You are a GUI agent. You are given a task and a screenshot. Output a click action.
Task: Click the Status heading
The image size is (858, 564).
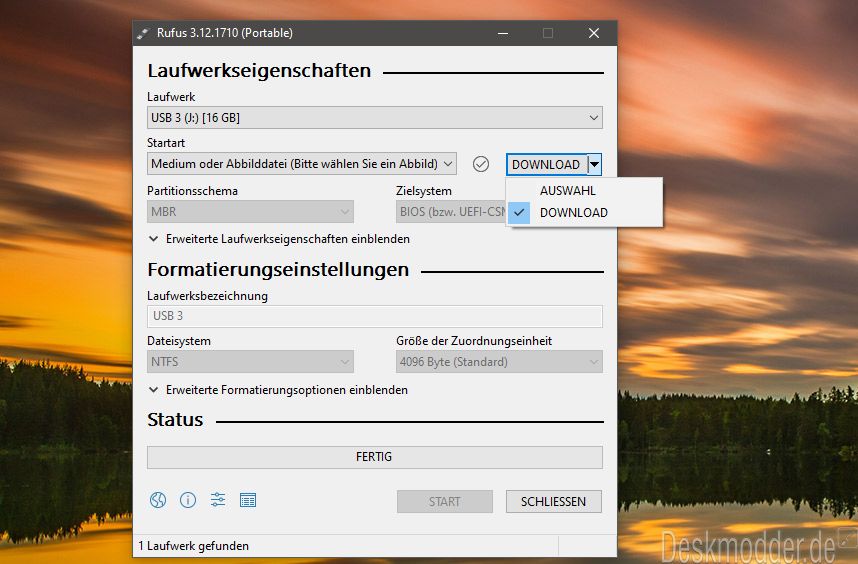click(x=175, y=420)
